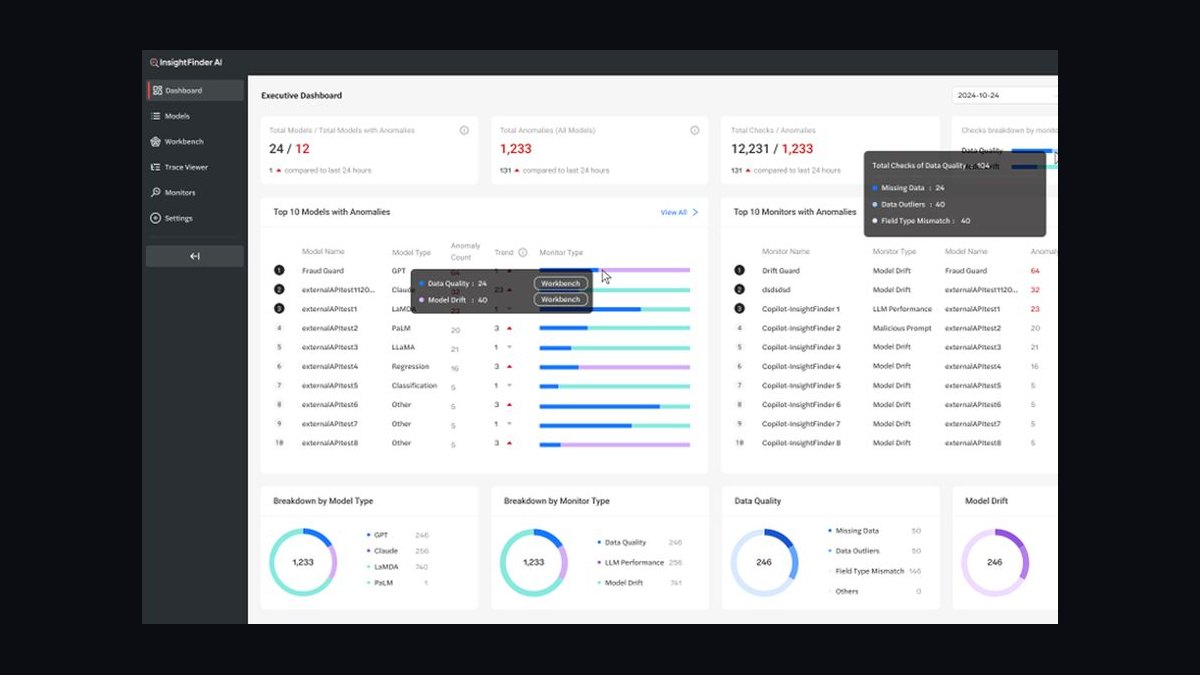Click the red up-trend arrow for externalAPItest2
This screenshot has width=1200, height=675.
click(509, 328)
